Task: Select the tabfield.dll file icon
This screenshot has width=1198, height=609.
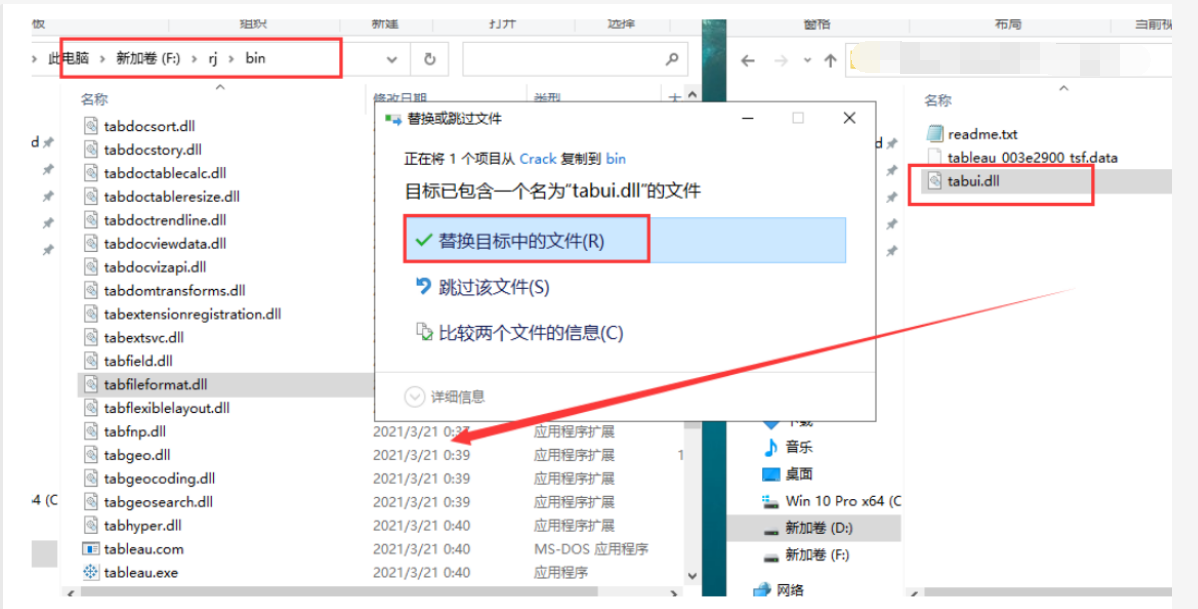Action: click(x=91, y=361)
